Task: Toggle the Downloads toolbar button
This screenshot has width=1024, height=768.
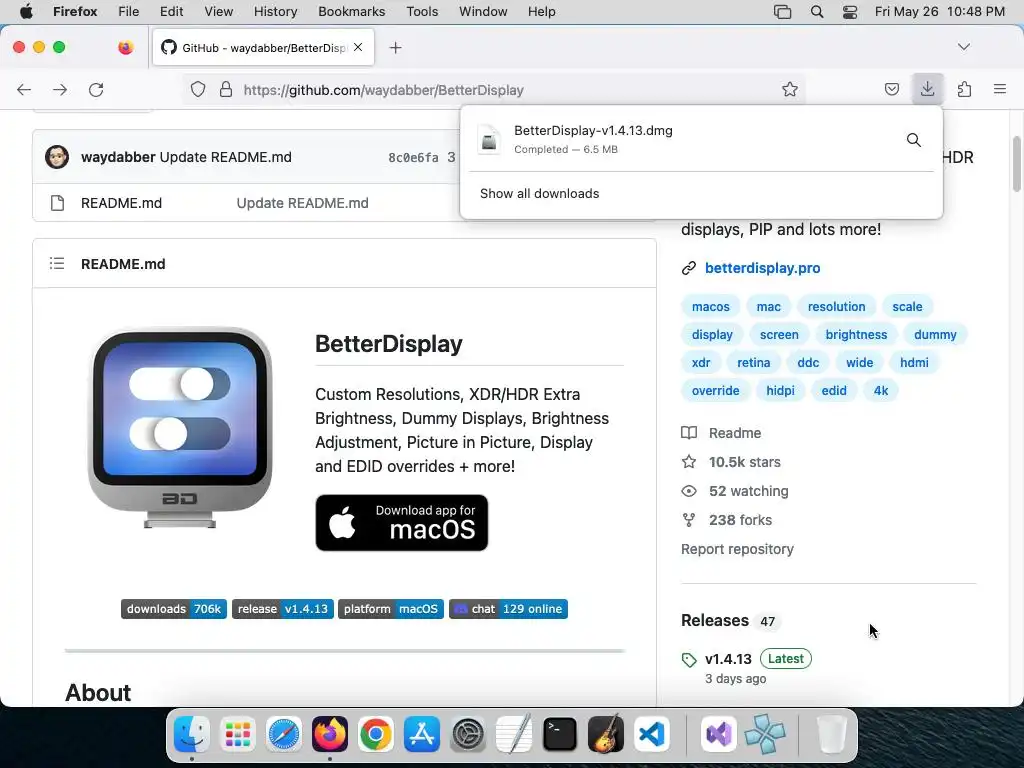Action: coord(927,89)
